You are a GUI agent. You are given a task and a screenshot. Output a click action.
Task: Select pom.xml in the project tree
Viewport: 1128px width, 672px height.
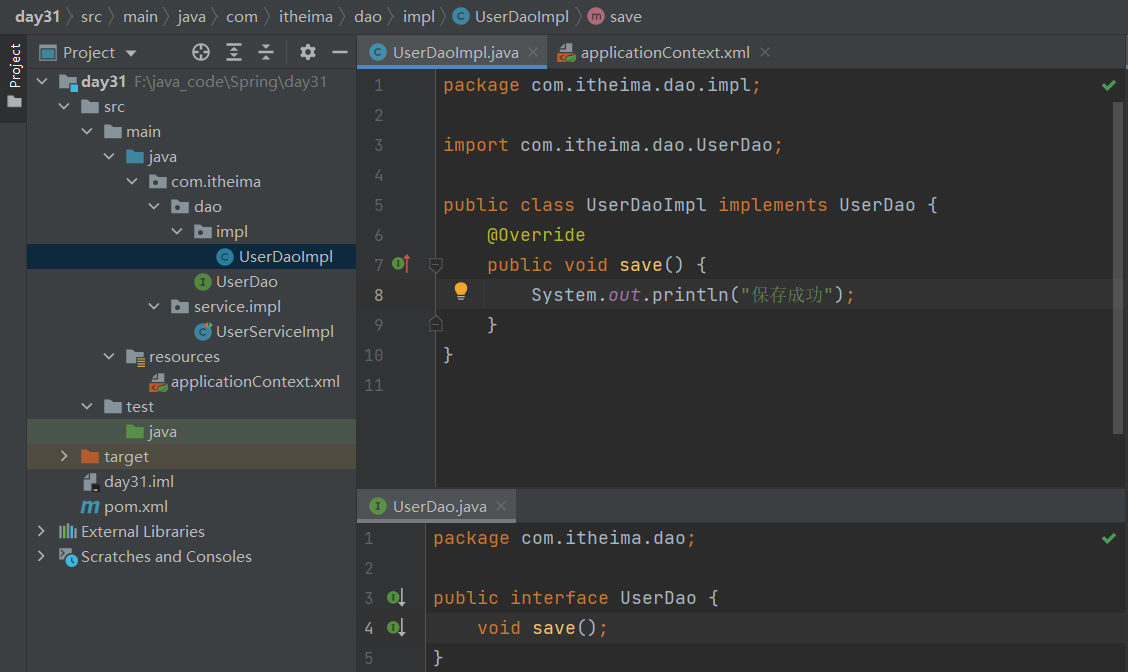(135, 506)
